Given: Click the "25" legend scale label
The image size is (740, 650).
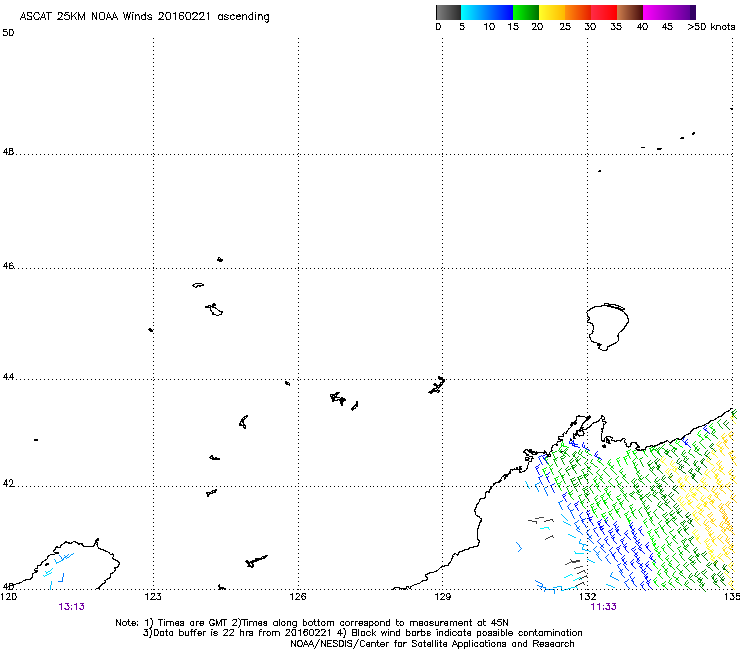Looking at the screenshot, I should click(565, 27).
